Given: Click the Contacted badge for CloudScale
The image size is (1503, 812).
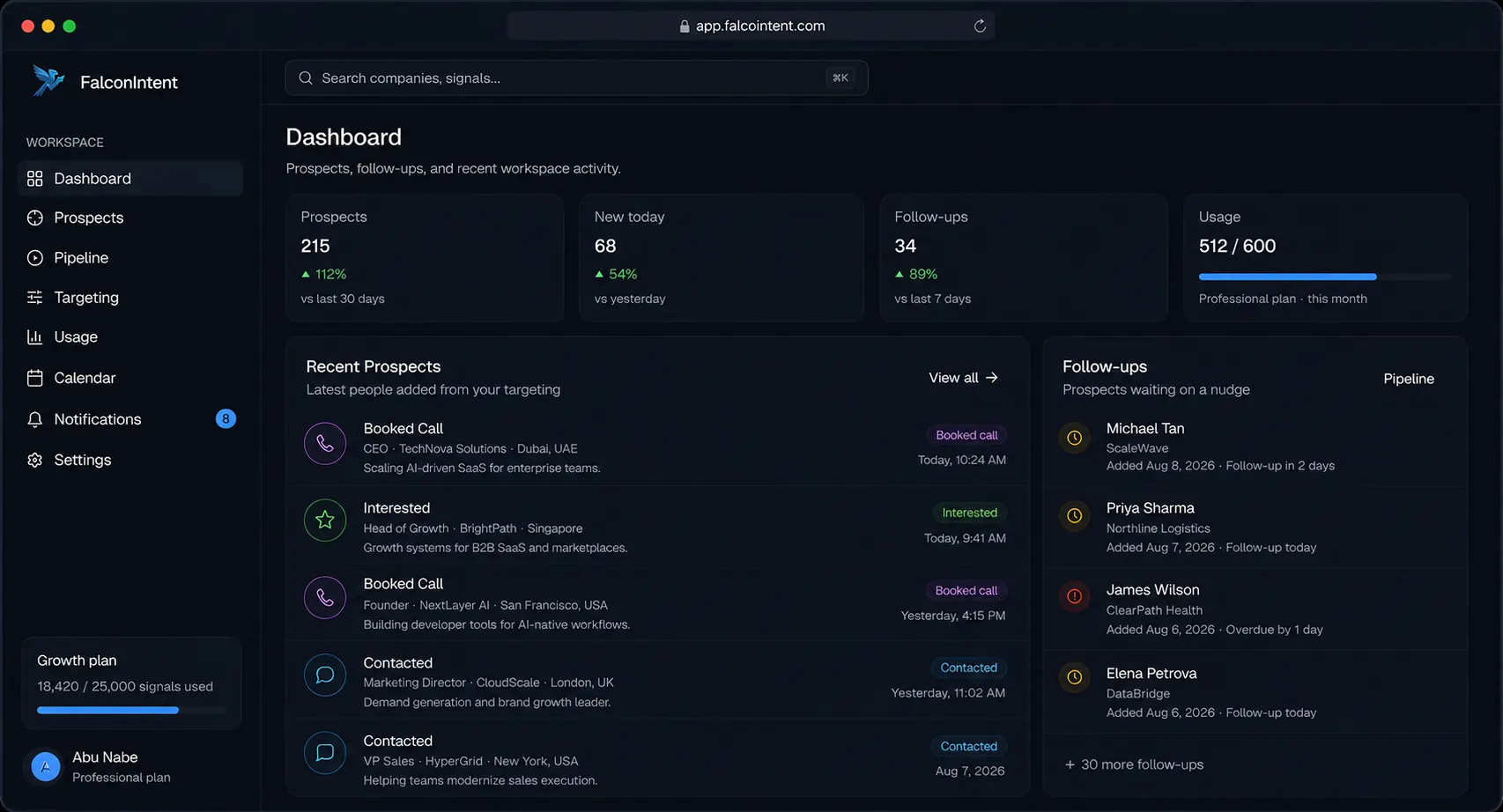Looking at the screenshot, I should pos(968,668).
